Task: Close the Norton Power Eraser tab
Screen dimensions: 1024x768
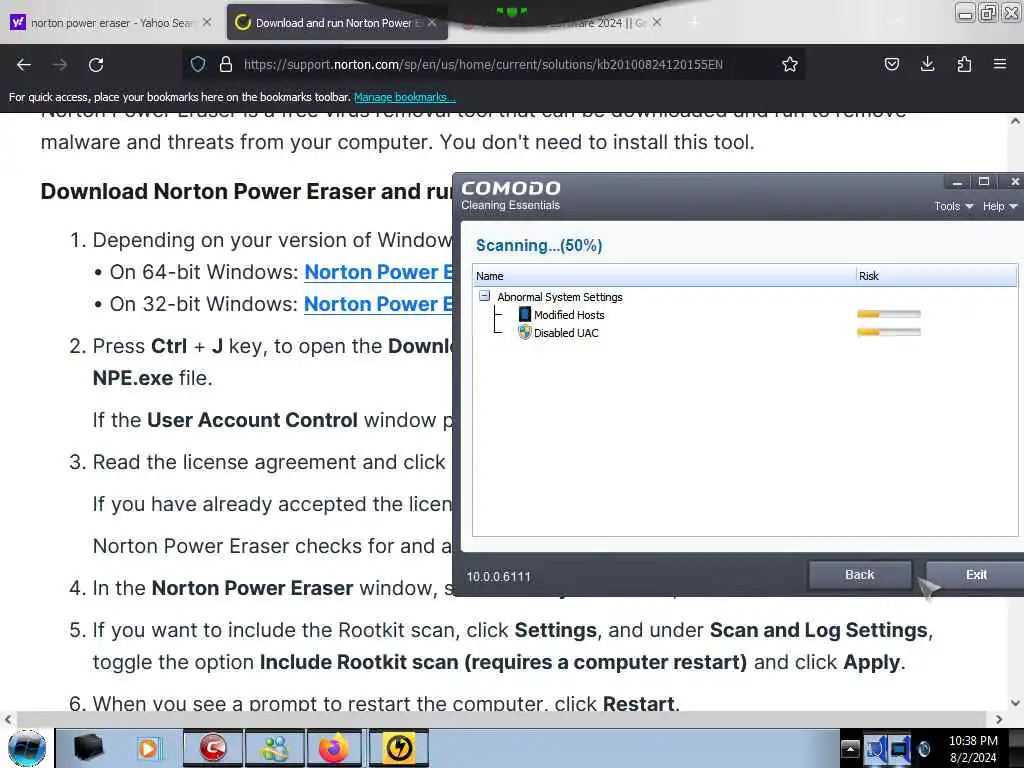Action: 432,22
